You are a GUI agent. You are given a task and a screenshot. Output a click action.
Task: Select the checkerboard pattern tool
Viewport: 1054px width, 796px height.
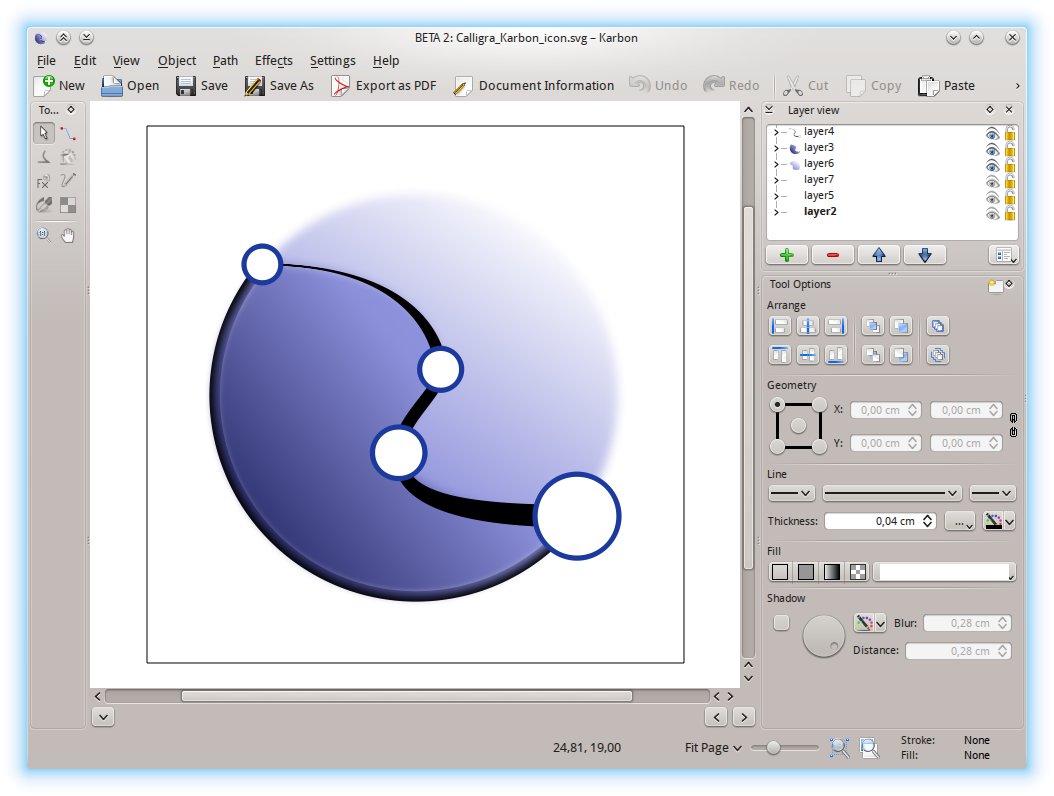coord(68,205)
